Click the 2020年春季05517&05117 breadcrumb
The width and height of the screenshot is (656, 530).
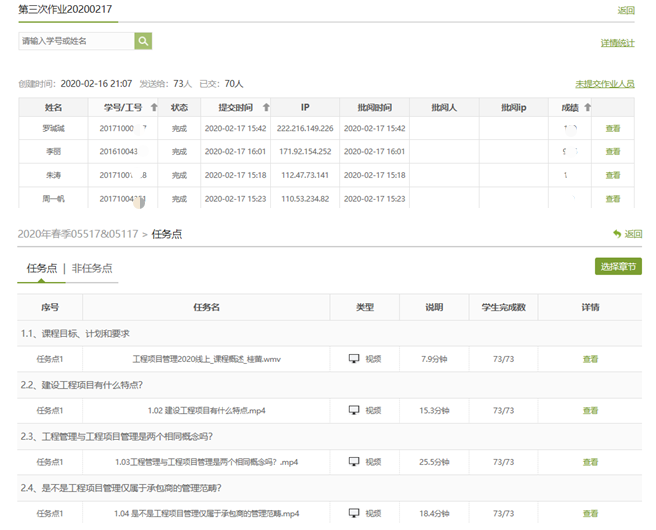coord(77,234)
